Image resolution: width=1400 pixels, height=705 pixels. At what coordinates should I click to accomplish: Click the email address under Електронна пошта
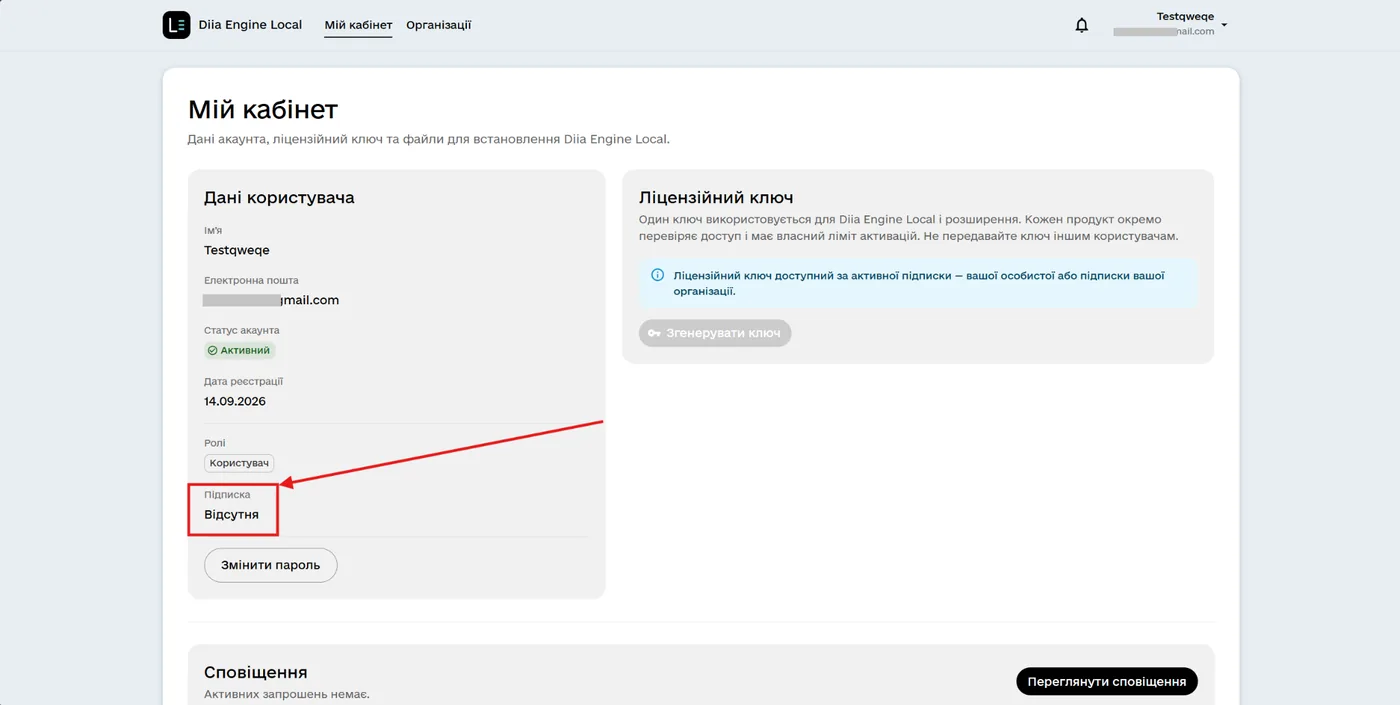(x=271, y=300)
